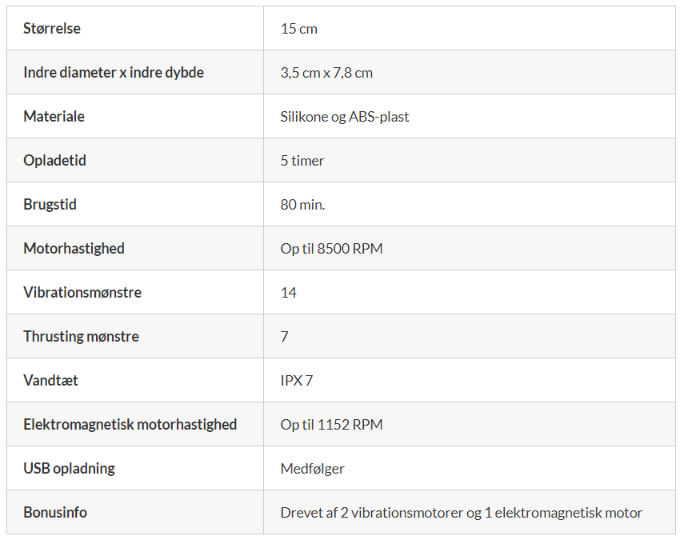Screen dimensions: 681x539
Task: Click the 'Thrusting mønstre' row label
Action: point(81,336)
